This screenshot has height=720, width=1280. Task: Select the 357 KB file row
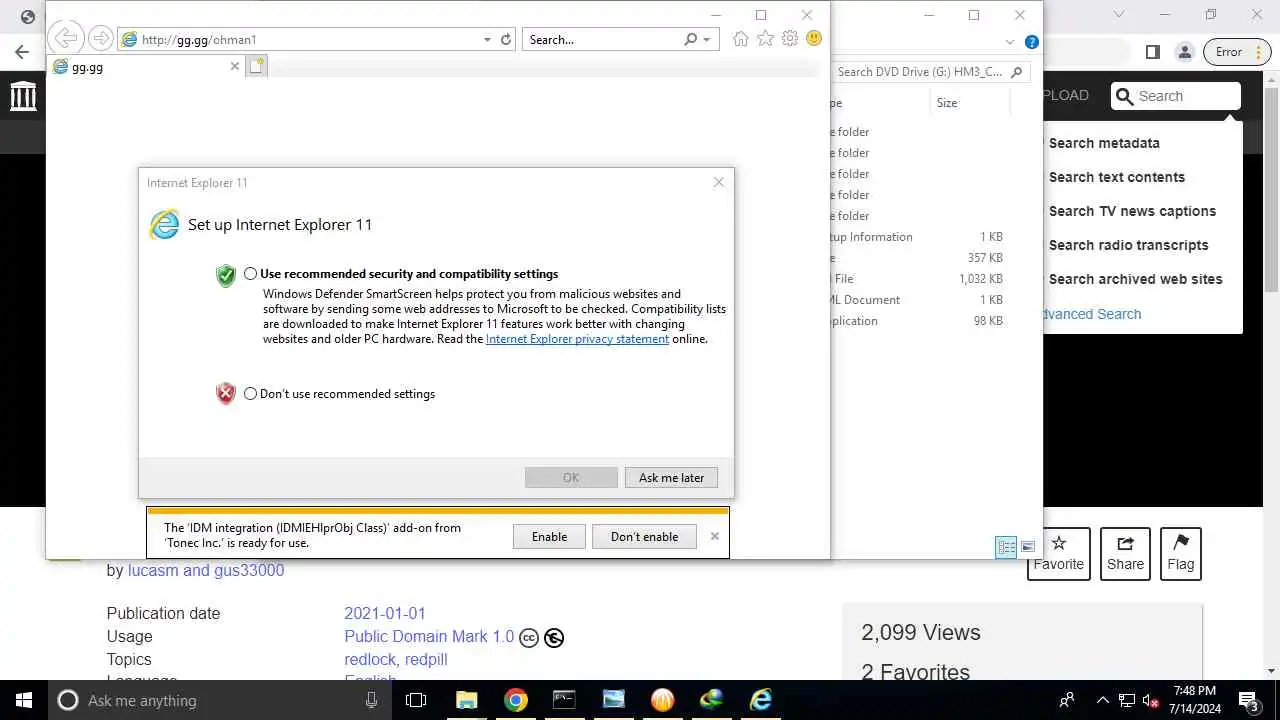[x=920, y=258]
